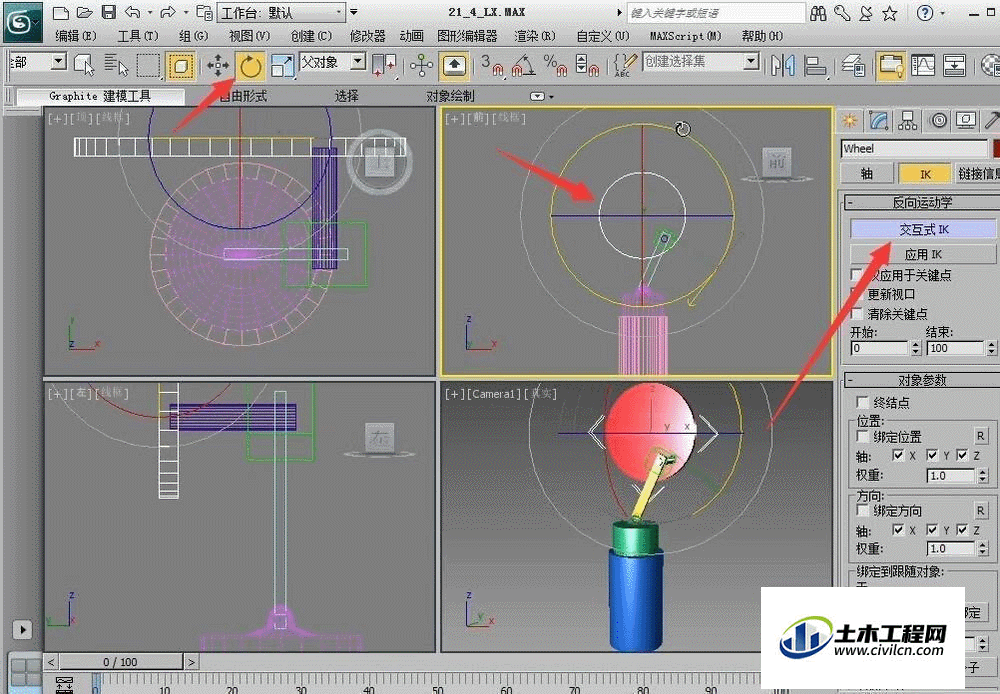This screenshot has width=1000, height=694.
Task: Switch to the Graphite 建模工具 tab
Action: [100, 96]
